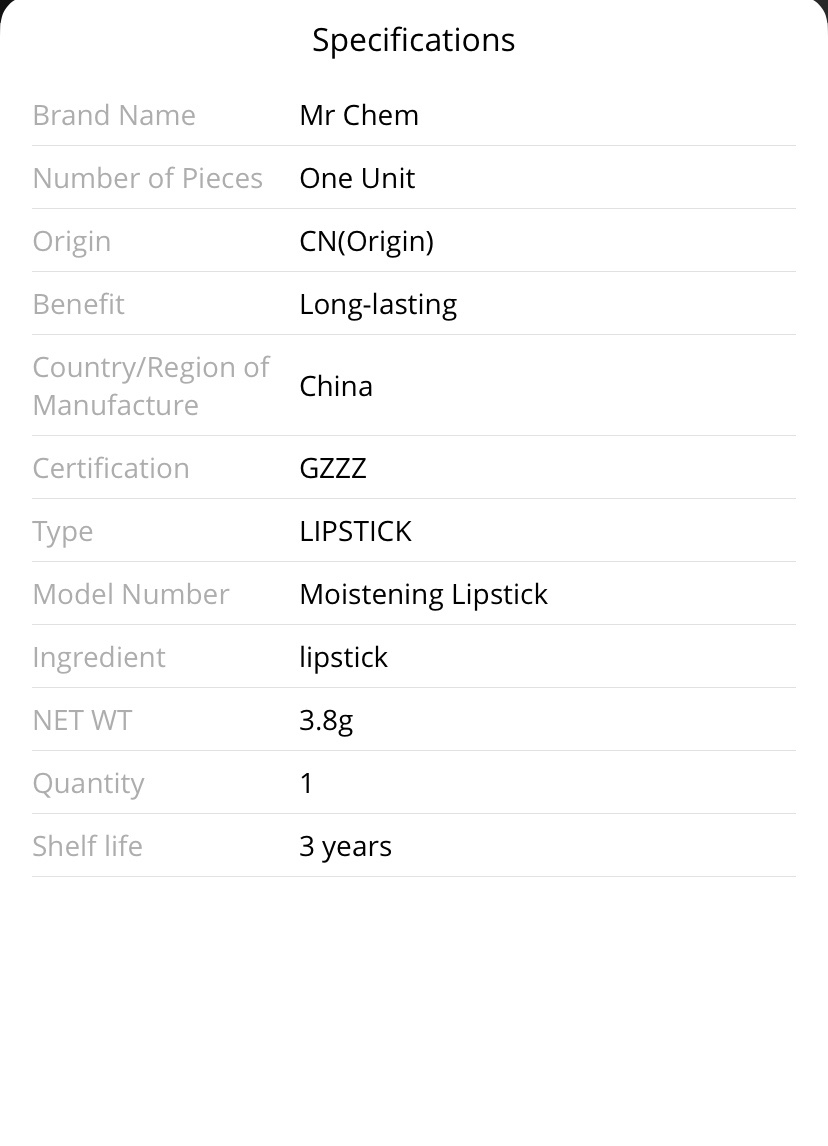Select the Specifications heading
Viewport: 828px width, 1146px height.
414,40
